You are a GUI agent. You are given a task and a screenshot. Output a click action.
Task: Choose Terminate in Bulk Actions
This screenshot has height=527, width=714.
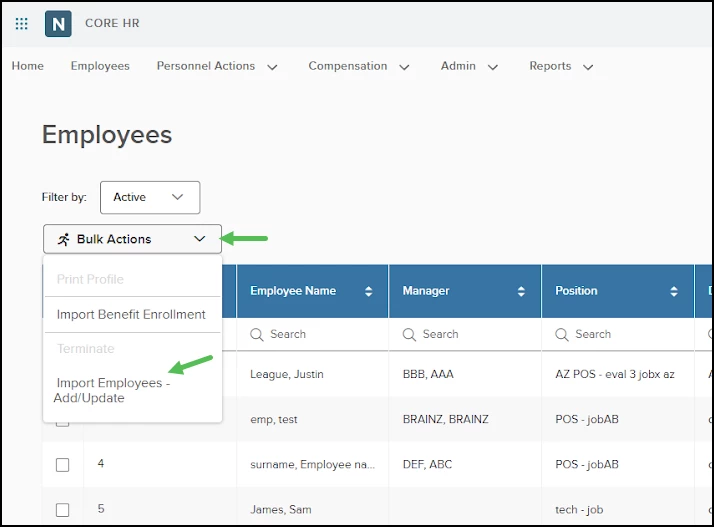click(86, 349)
